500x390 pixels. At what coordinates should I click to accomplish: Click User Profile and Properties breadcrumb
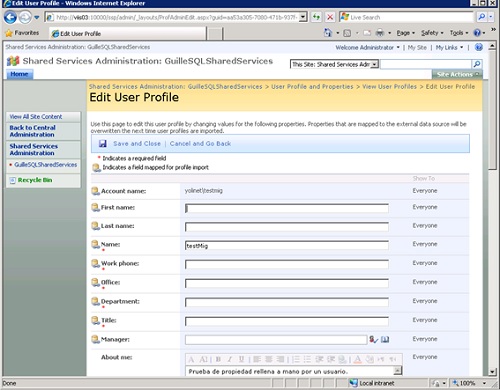(312, 86)
